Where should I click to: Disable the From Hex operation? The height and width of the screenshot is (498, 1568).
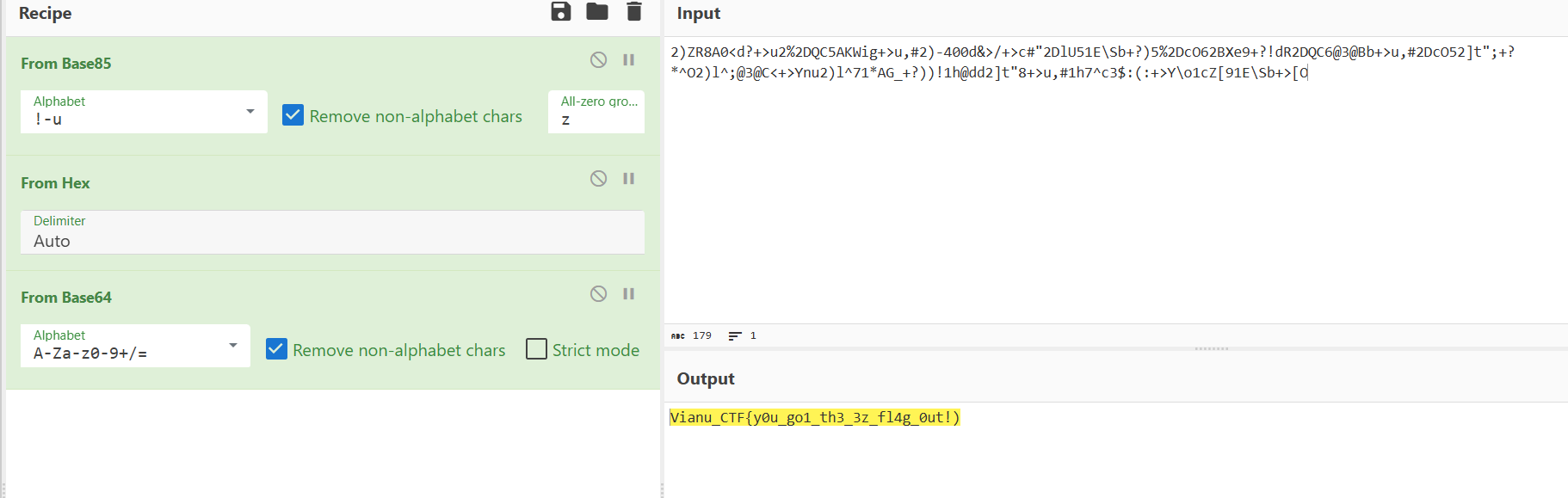598,179
